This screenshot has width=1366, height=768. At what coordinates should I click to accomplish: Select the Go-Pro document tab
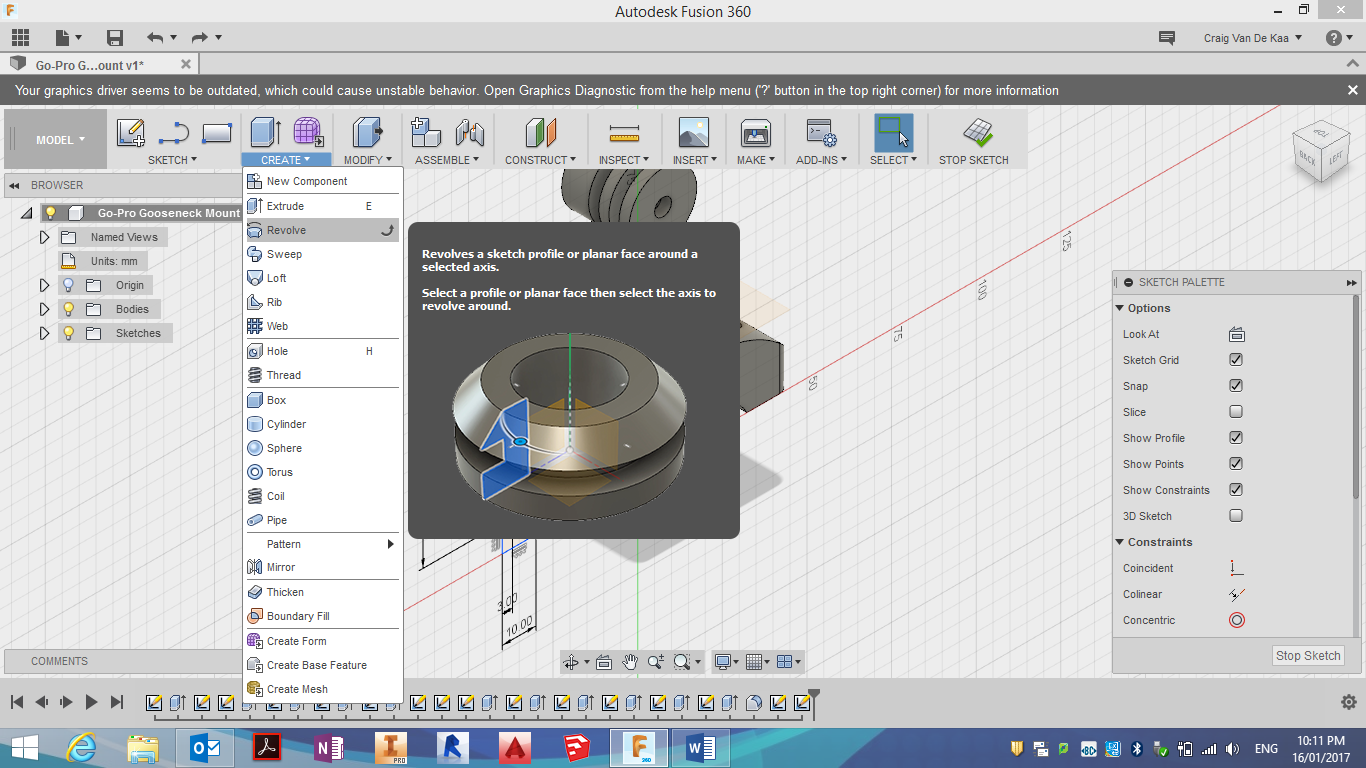point(98,65)
